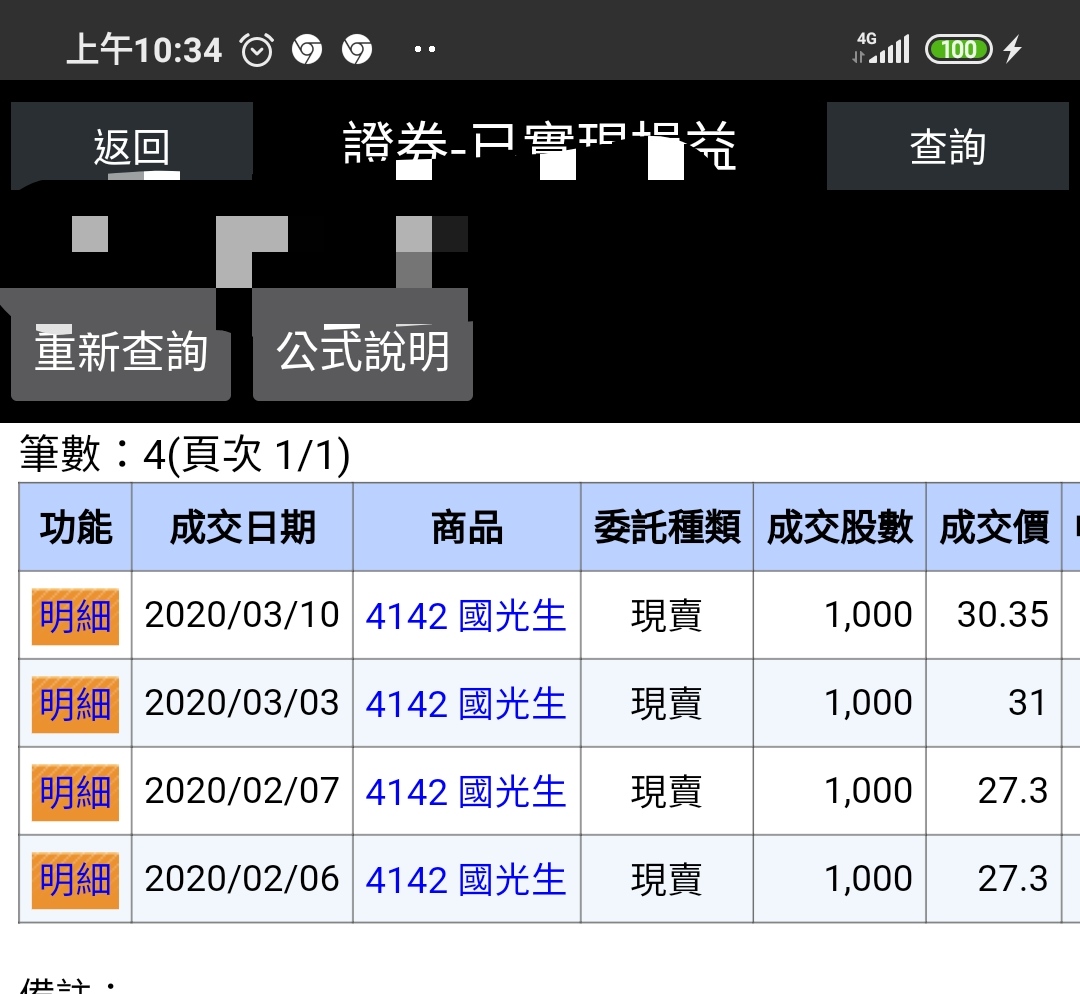The width and height of the screenshot is (1080, 994).
Task: Open 4142 國光生 link in 2020/02/07 row
Action: [x=466, y=792]
